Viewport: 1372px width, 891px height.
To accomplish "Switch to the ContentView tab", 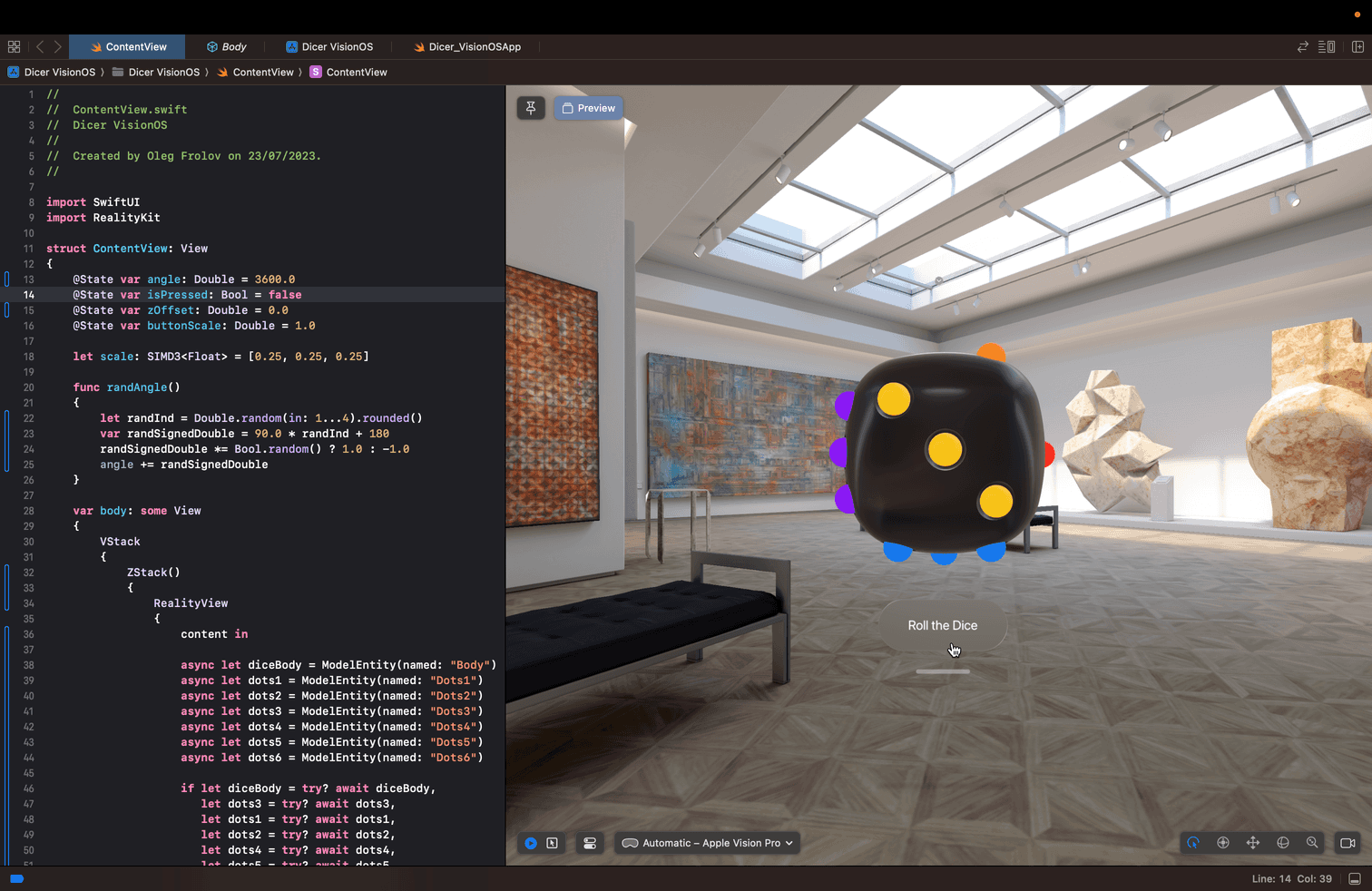I will [128, 46].
